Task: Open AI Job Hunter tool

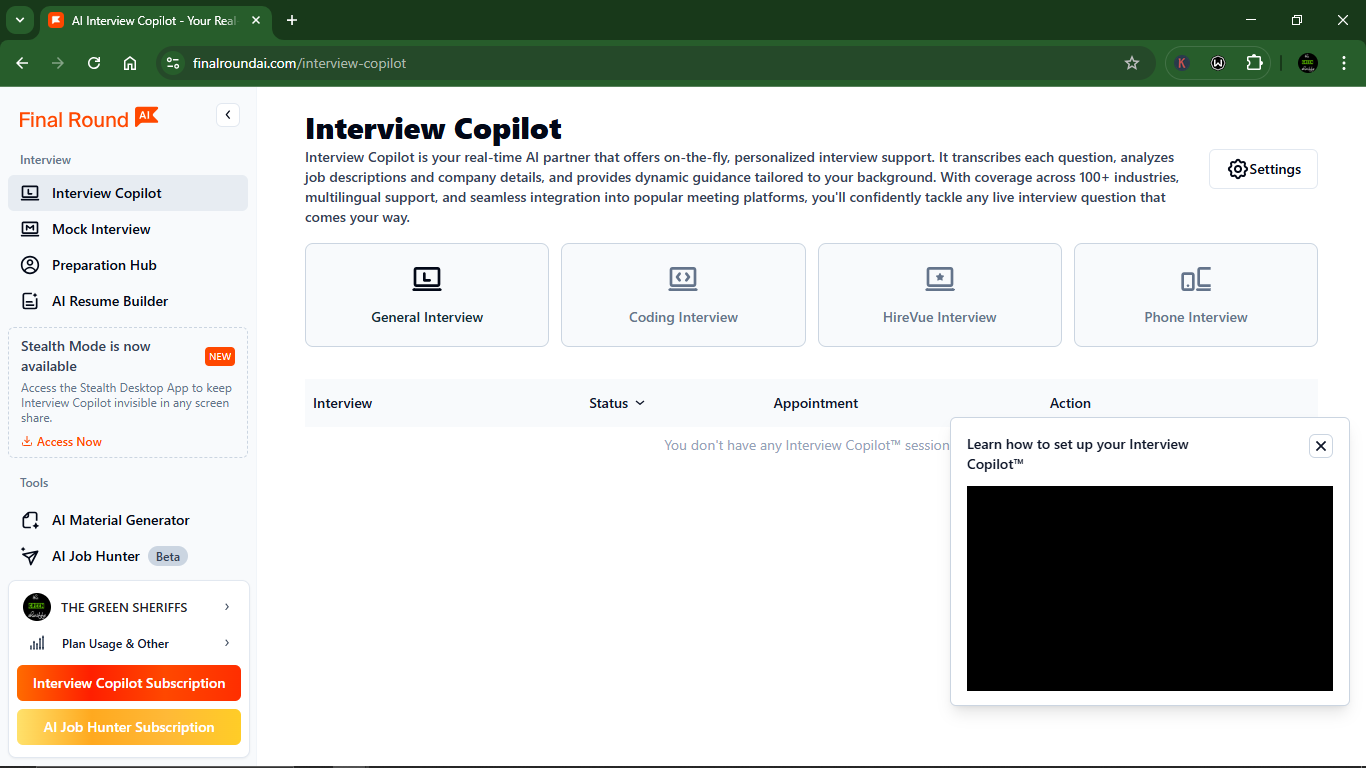Action: (x=128, y=556)
